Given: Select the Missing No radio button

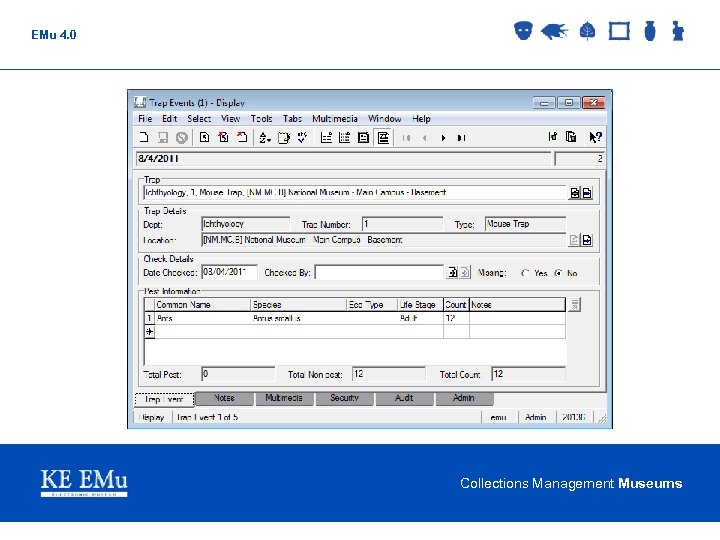Looking at the screenshot, I should 558,273.
